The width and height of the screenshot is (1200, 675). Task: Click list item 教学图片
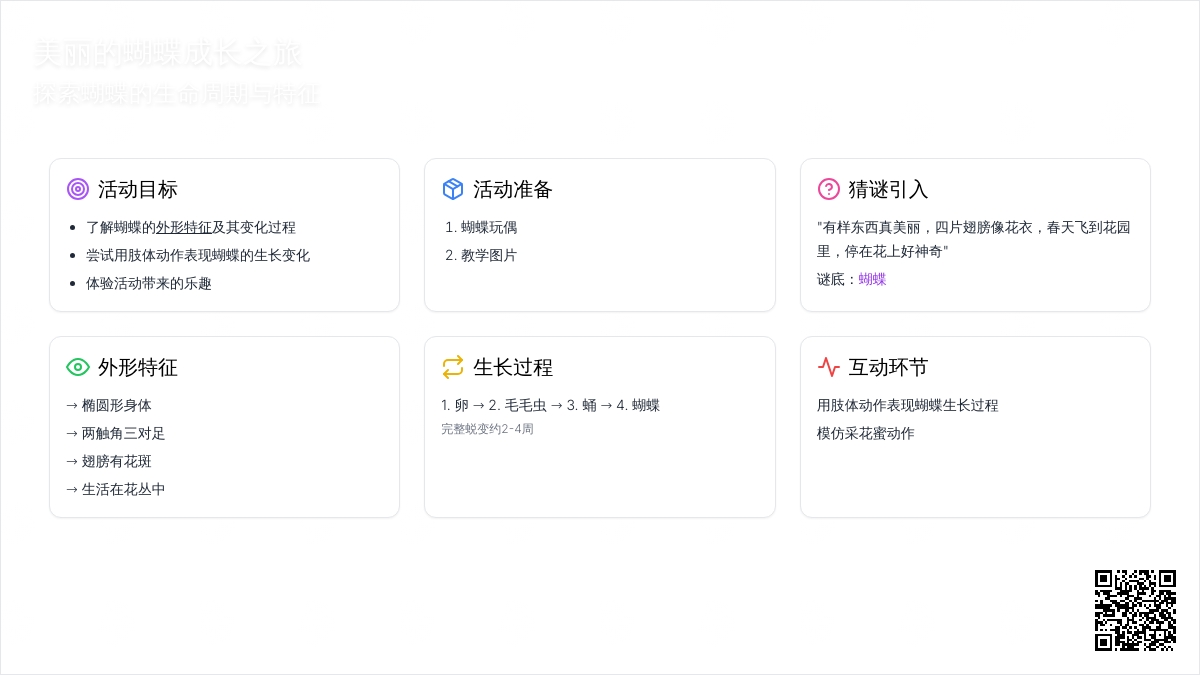[x=489, y=255]
